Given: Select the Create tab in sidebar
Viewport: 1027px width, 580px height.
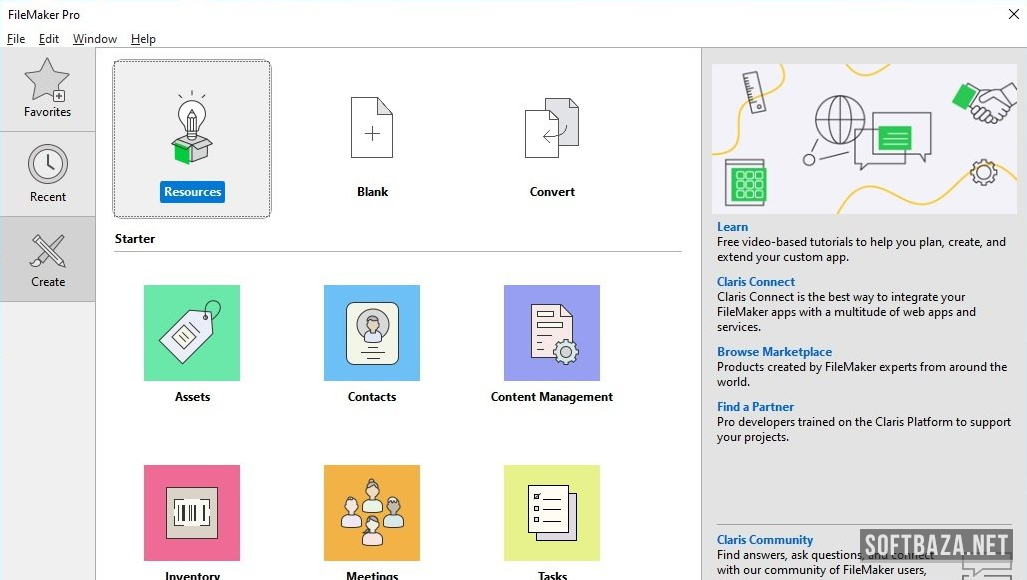Looking at the screenshot, I should (x=47, y=259).
